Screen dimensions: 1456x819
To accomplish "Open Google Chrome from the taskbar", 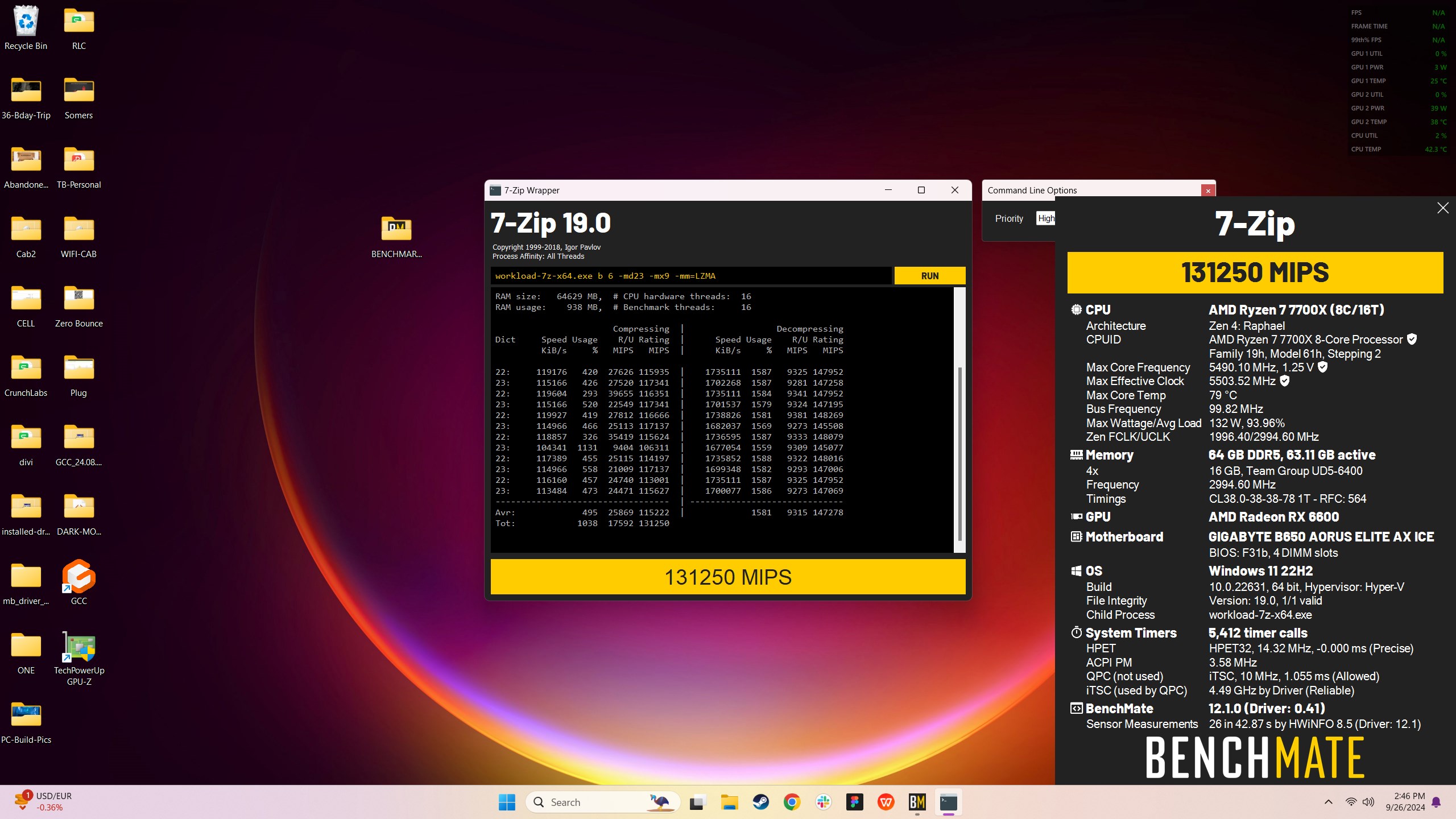I will (x=792, y=803).
